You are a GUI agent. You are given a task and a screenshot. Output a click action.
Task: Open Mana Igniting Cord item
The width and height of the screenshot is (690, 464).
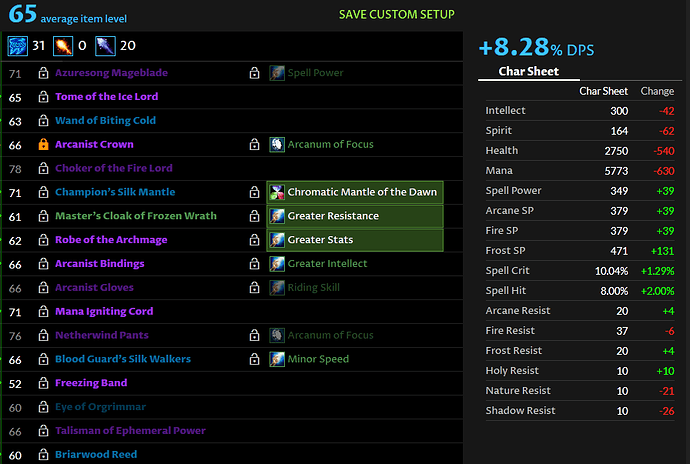(104, 311)
